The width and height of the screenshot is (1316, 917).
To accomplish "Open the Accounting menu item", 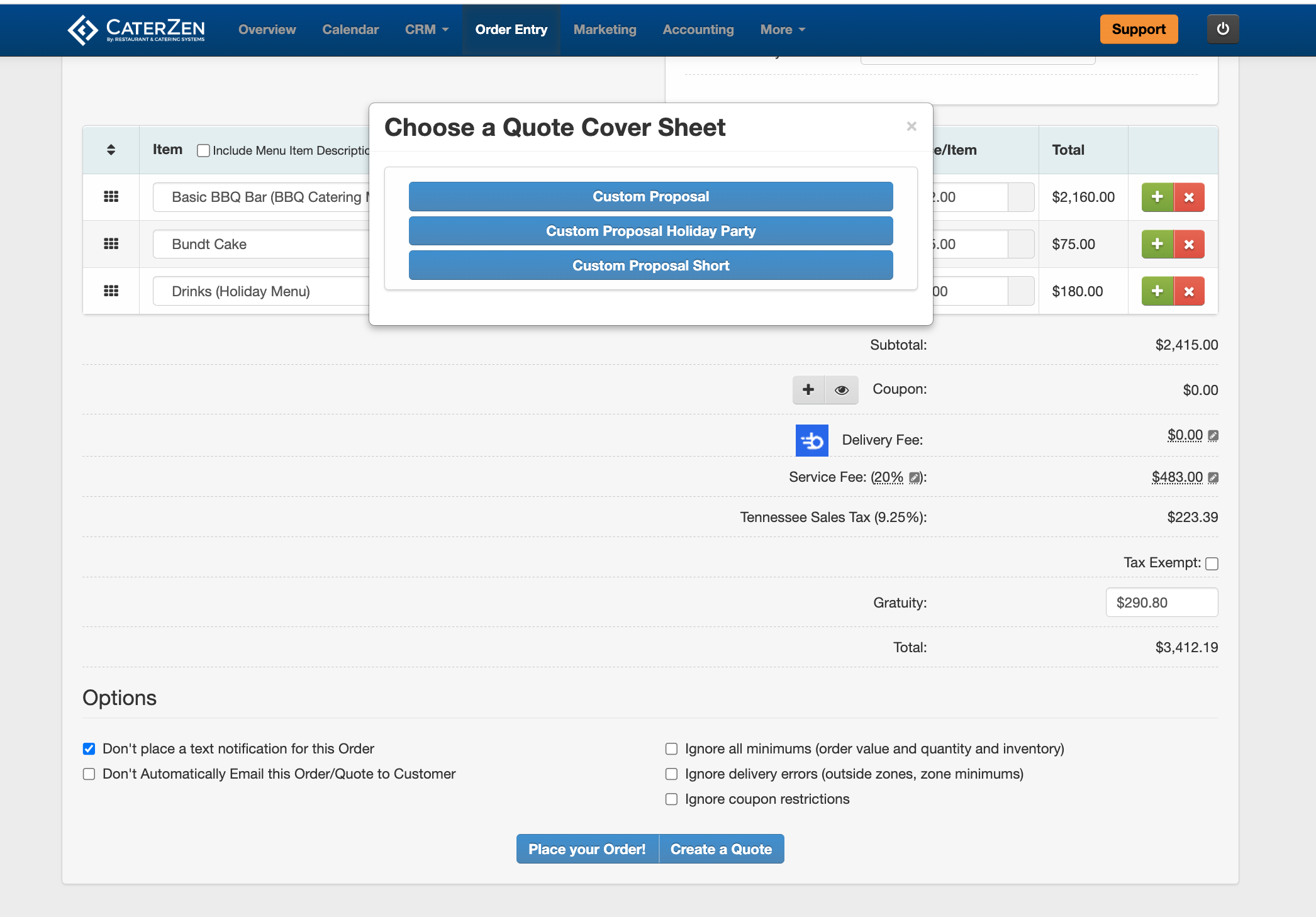I will [x=698, y=30].
